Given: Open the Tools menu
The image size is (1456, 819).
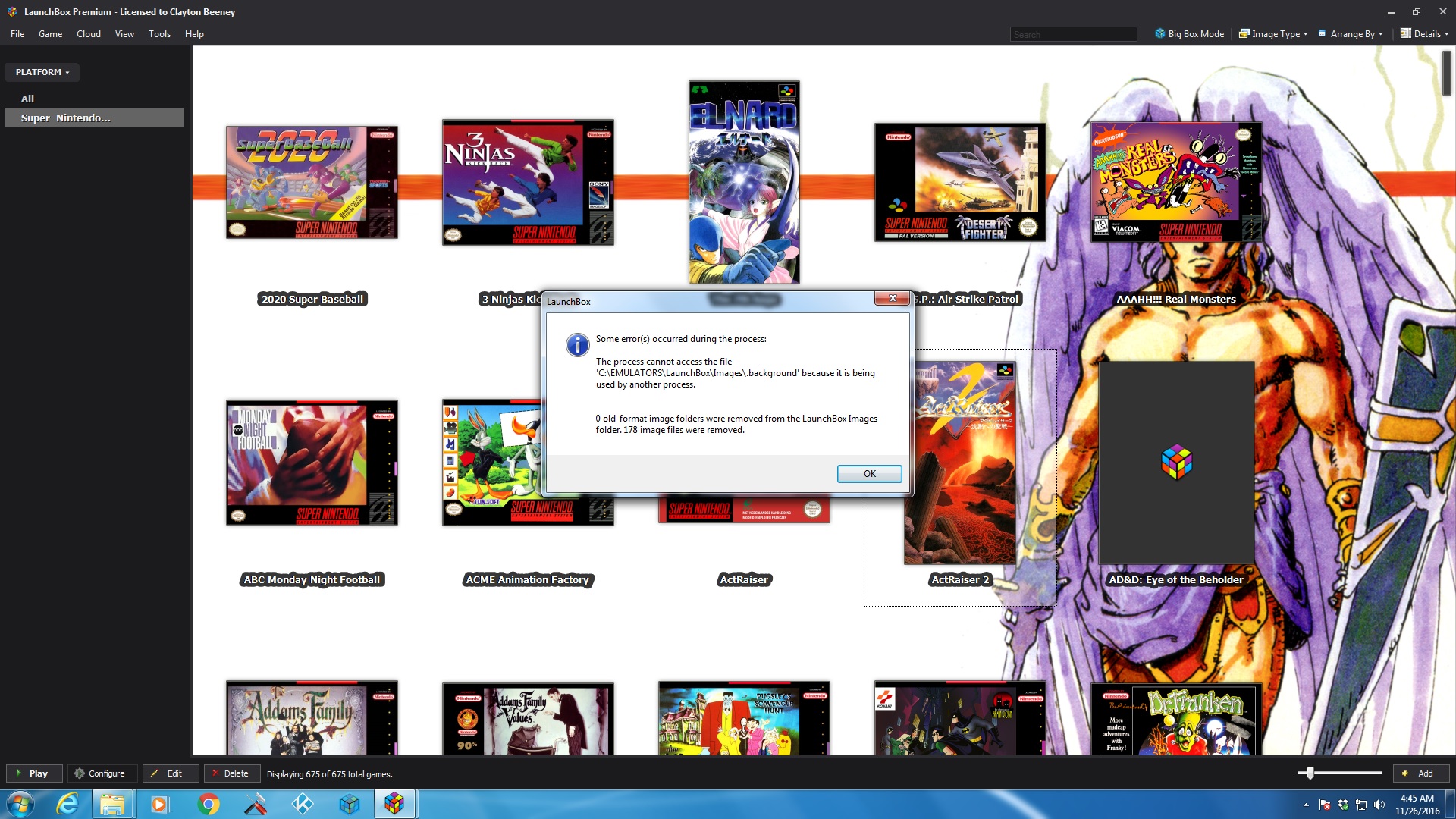Looking at the screenshot, I should click(159, 34).
